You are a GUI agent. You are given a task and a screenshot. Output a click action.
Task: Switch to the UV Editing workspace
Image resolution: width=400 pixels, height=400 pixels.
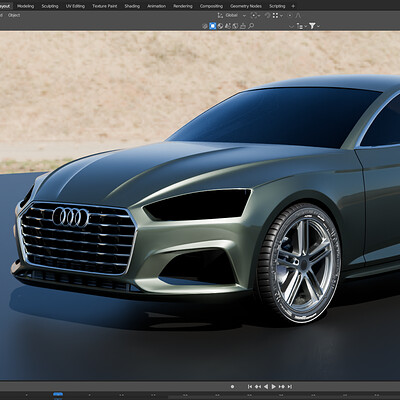point(75,6)
